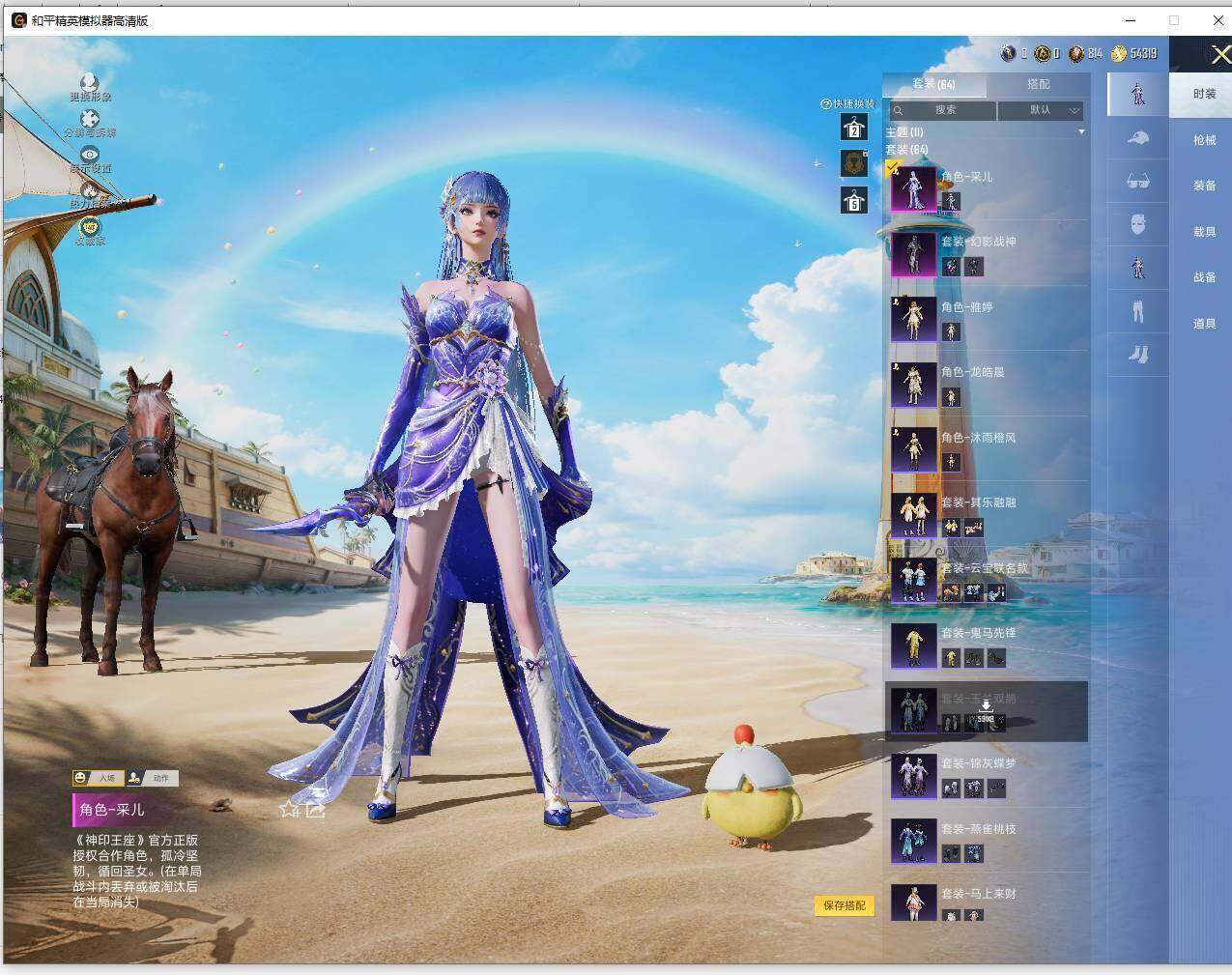Select the 套装-其乐融融 outfit thumbnail

(x=913, y=515)
